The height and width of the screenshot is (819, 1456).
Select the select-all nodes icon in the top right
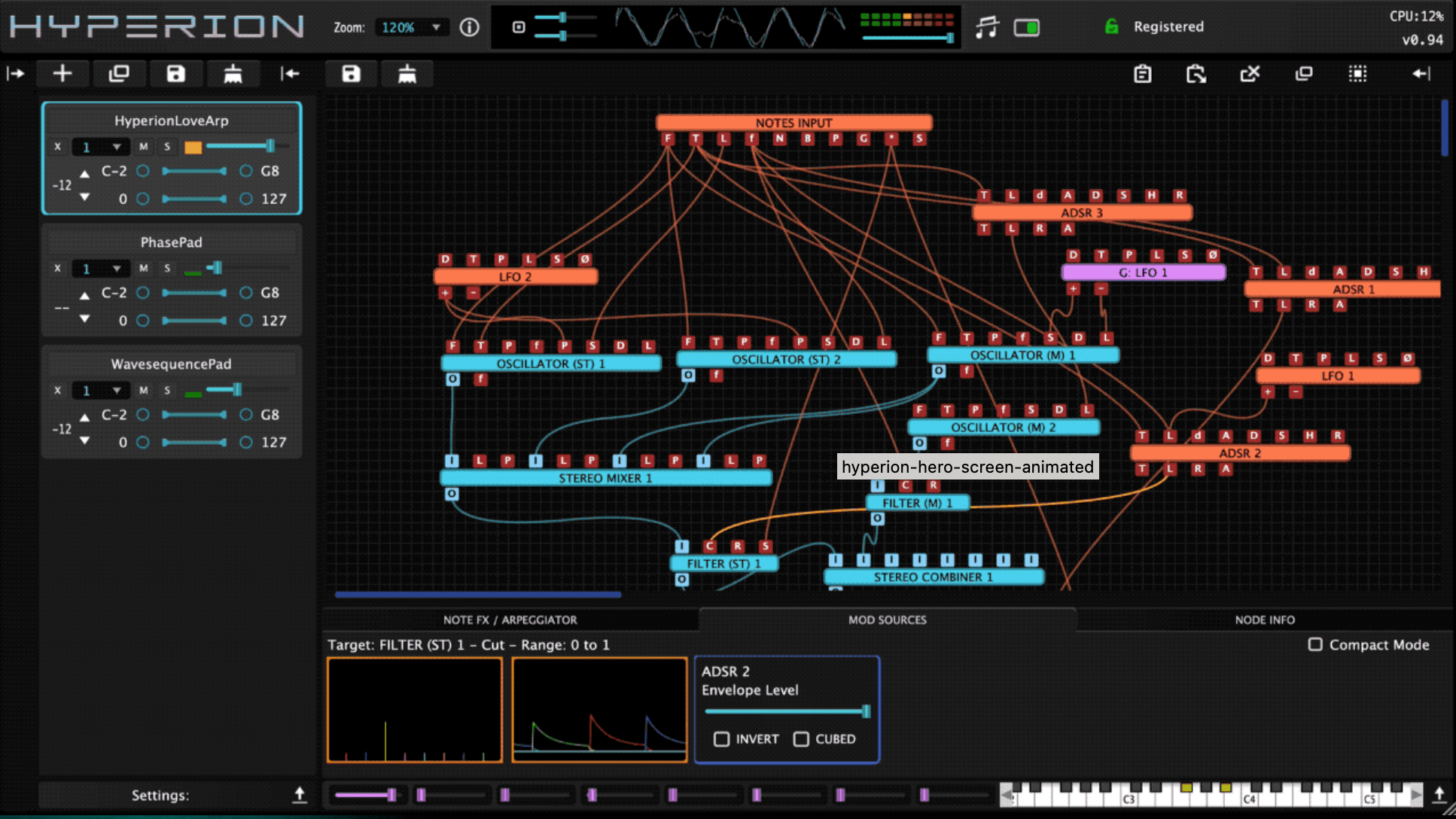coord(1358,73)
